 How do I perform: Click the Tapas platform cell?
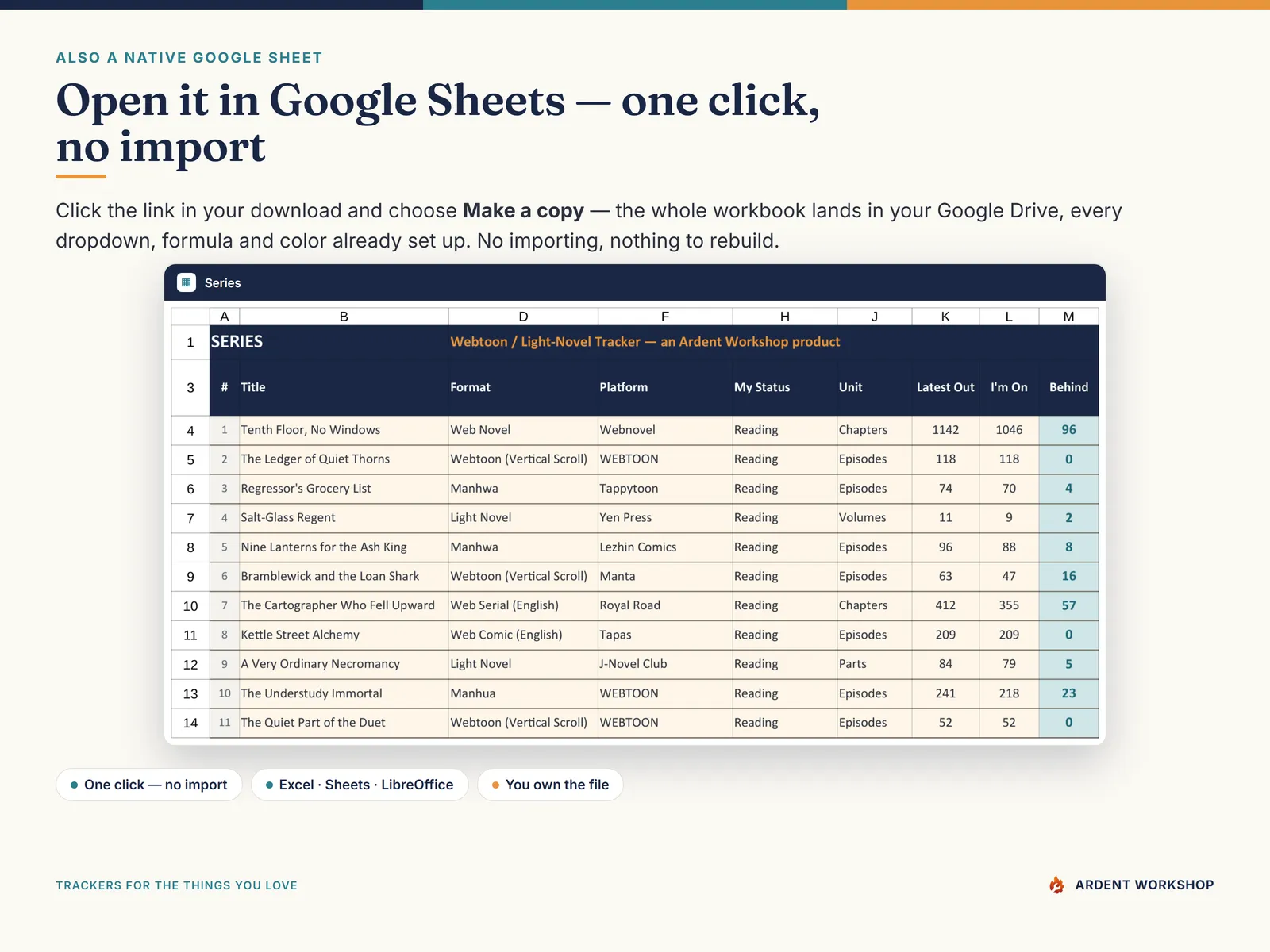[x=665, y=635]
